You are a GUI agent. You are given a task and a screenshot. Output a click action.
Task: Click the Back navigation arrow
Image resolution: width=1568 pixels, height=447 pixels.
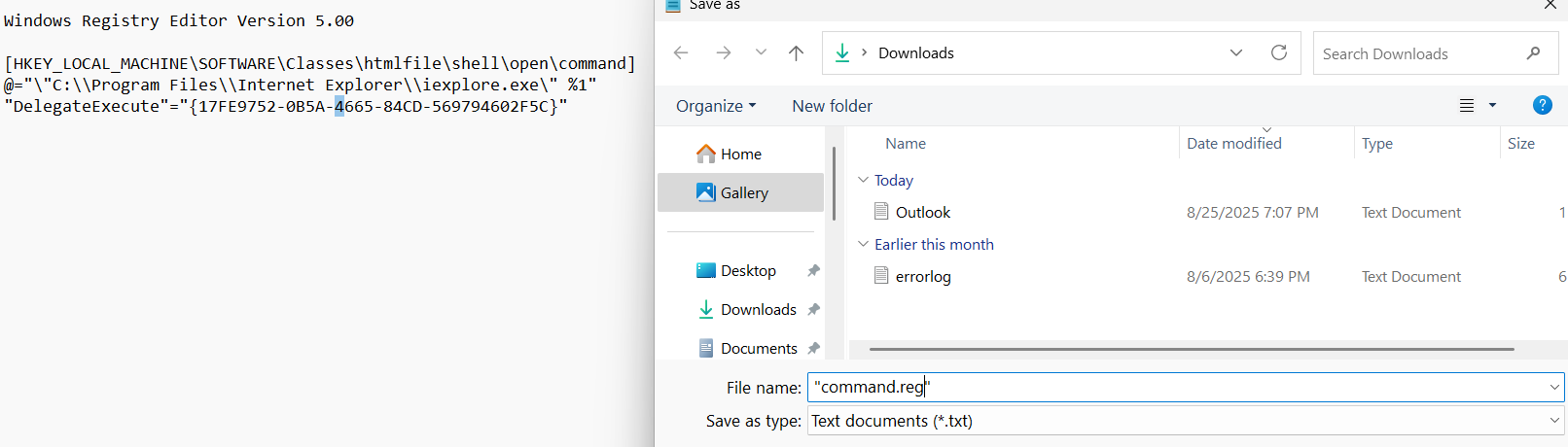pyautogui.click(x=681, y=53)
